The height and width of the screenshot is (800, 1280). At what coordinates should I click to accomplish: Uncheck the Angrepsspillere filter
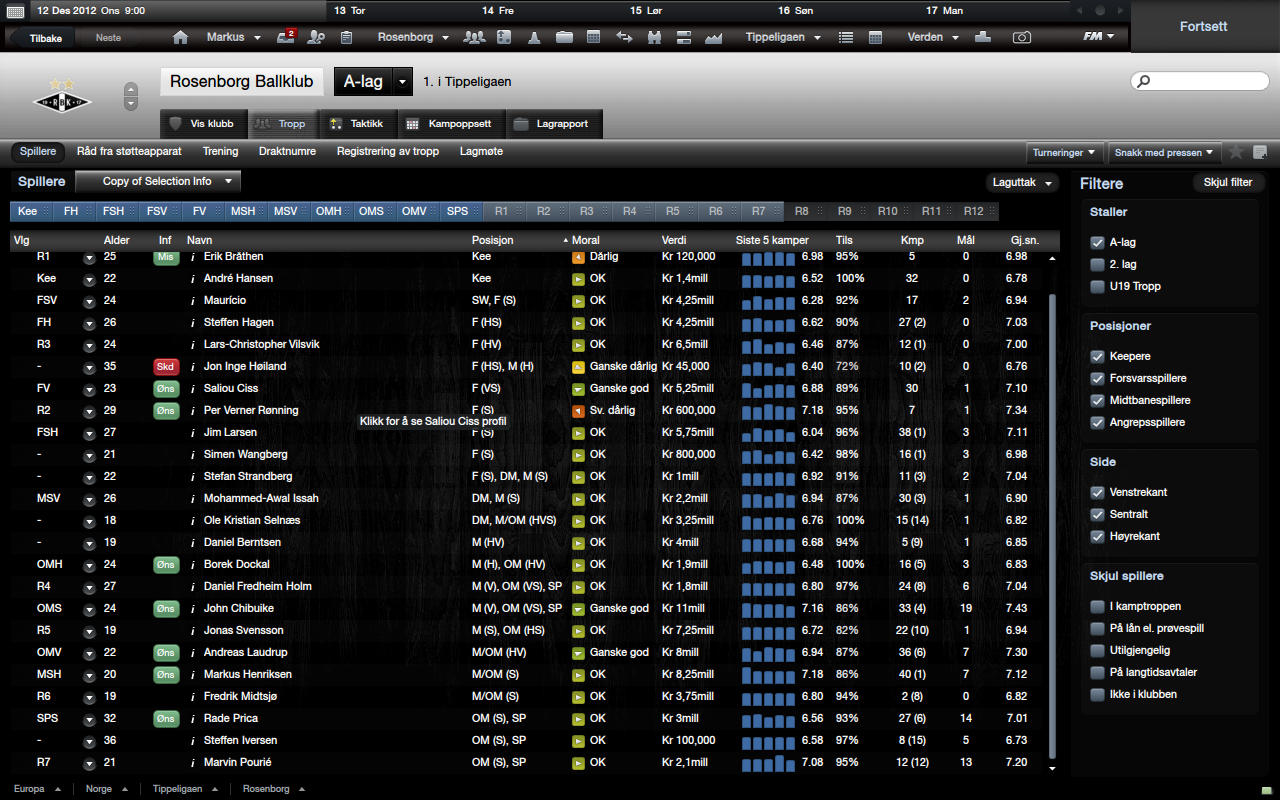tap(1098, 422)
